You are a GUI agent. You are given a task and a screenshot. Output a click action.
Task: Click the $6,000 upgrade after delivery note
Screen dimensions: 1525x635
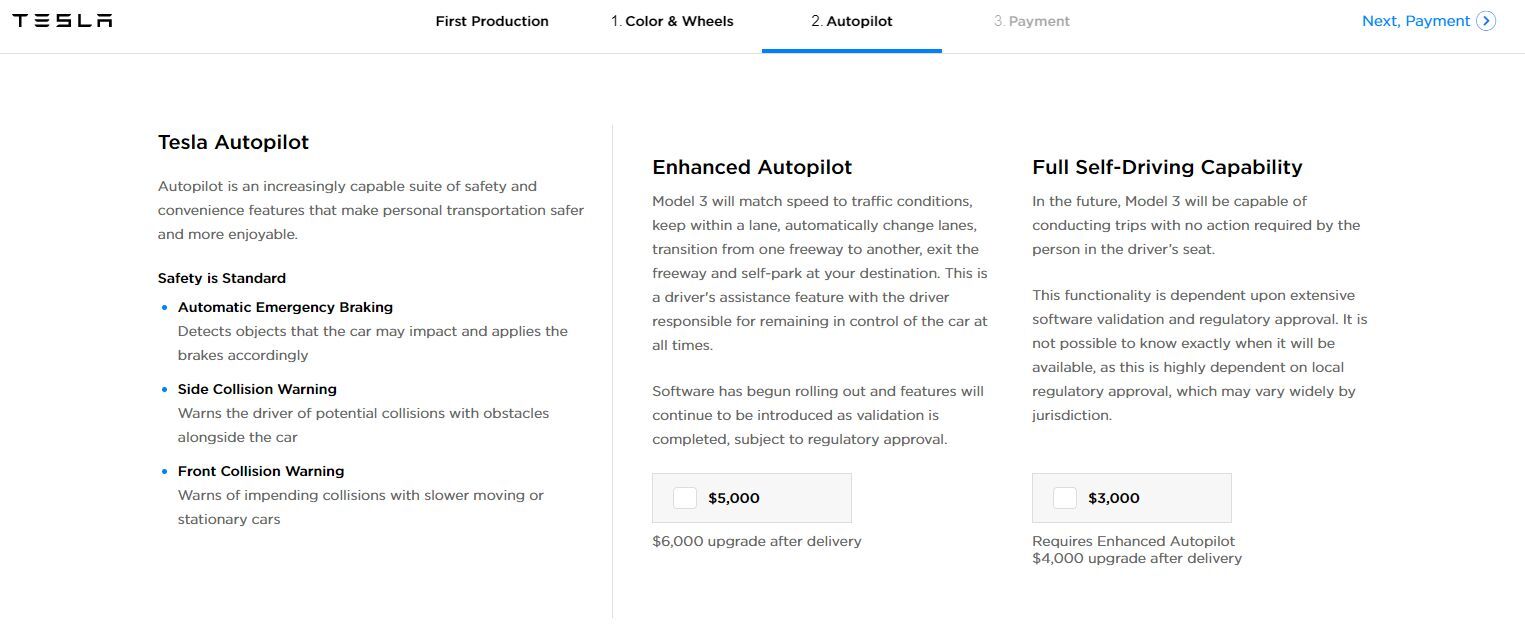(756, 541)
